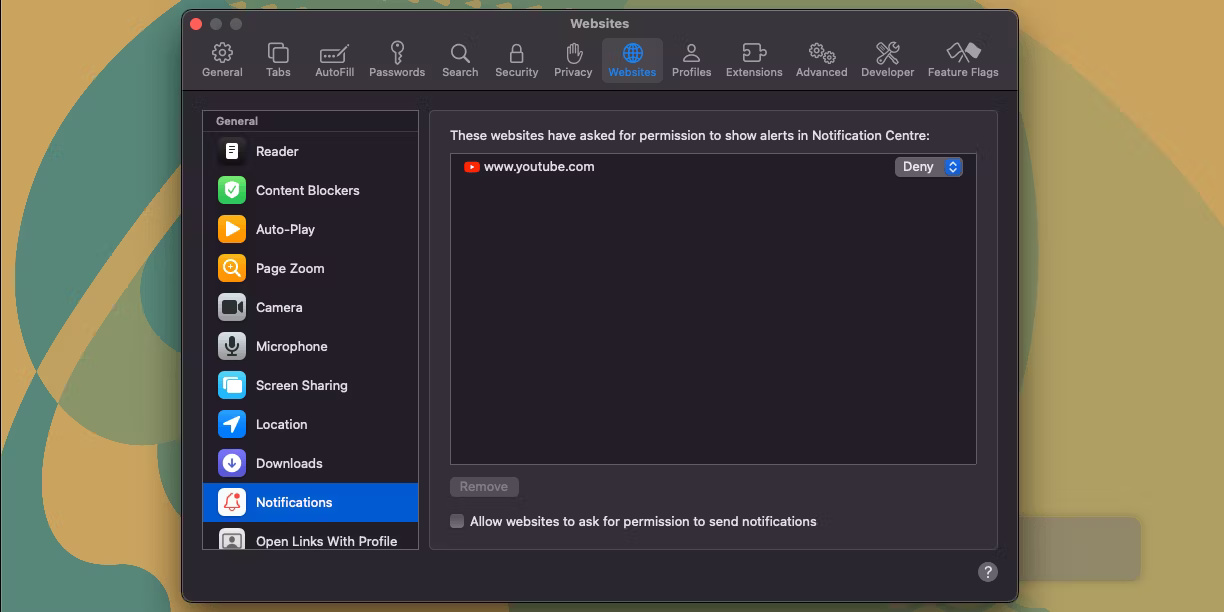Open Microphone permissions list
The image size is (1224, 612).
point(291,346)
